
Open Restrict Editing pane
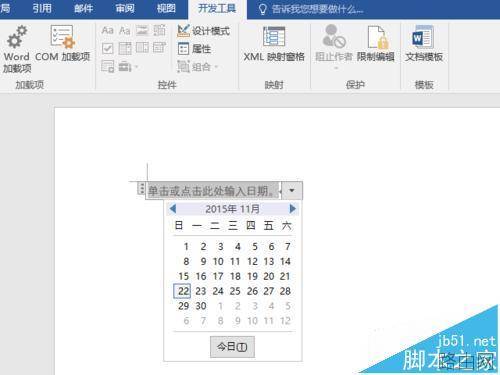pyautogui.click(x=376, y=44)
